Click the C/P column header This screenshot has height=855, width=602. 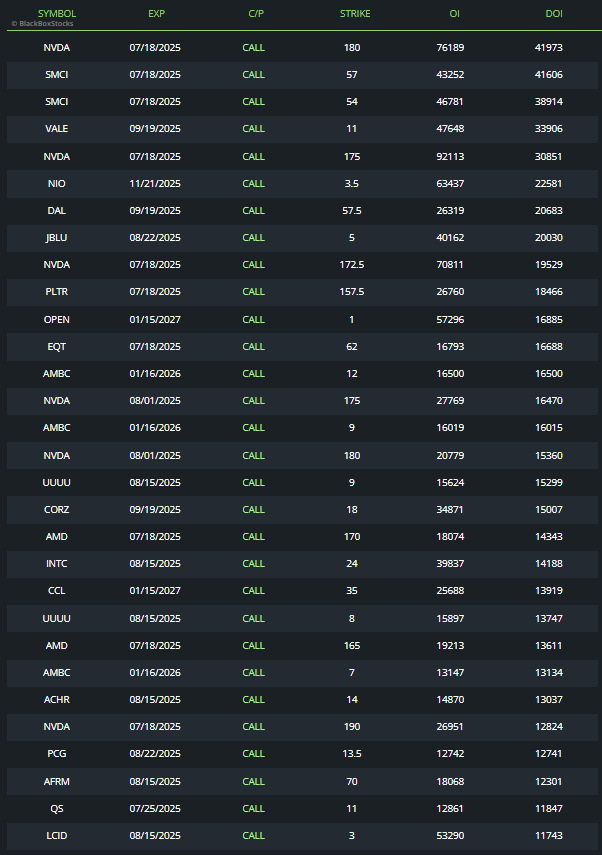click(x=256, y=14)
